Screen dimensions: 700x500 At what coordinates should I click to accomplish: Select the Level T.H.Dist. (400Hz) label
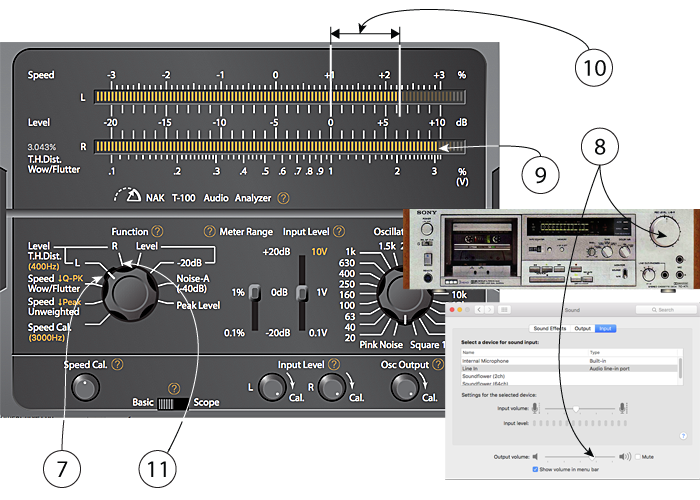pyautogui.click(x=44, y=256)
